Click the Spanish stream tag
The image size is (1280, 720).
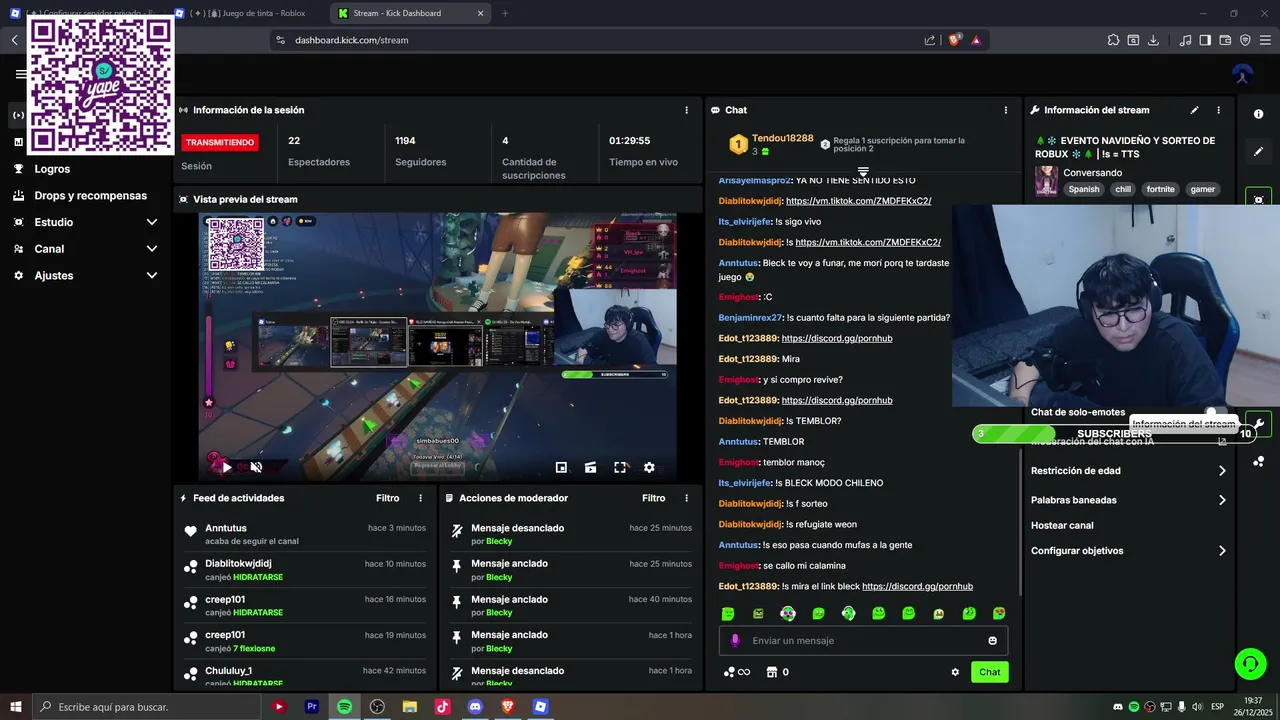click(x=1083, y=189)
